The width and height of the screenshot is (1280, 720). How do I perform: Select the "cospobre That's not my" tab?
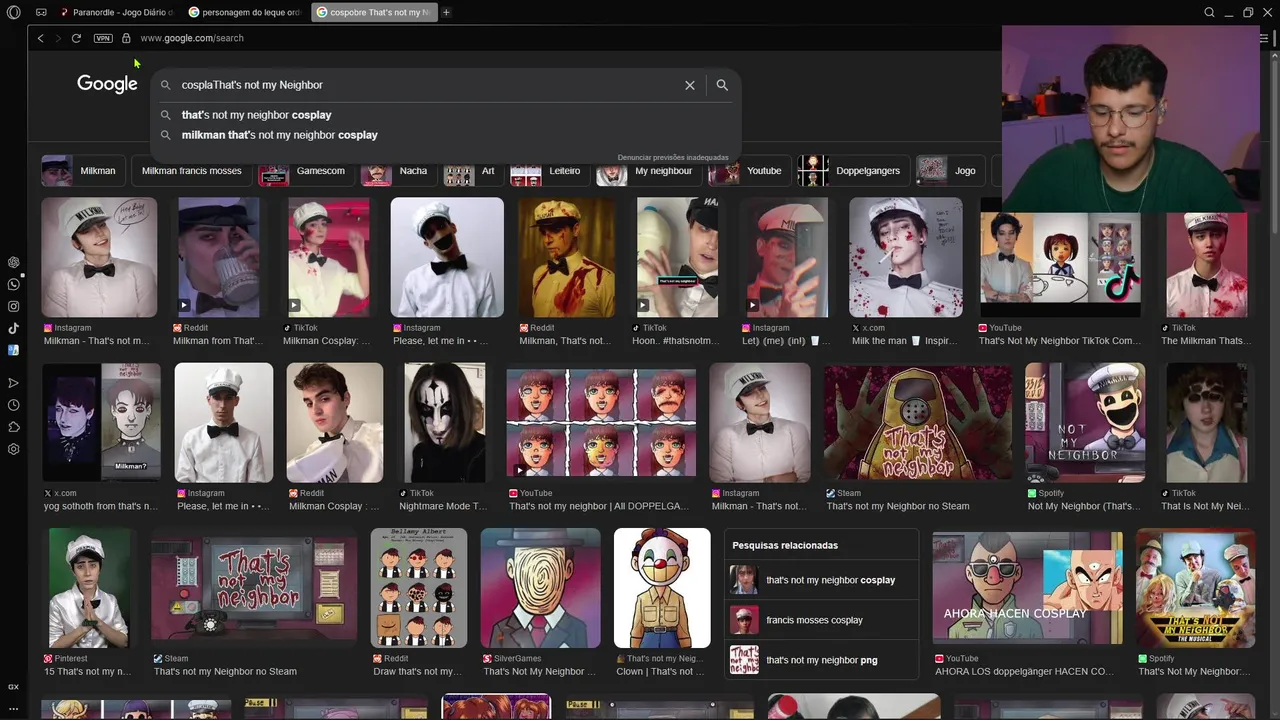click(373, 12)
